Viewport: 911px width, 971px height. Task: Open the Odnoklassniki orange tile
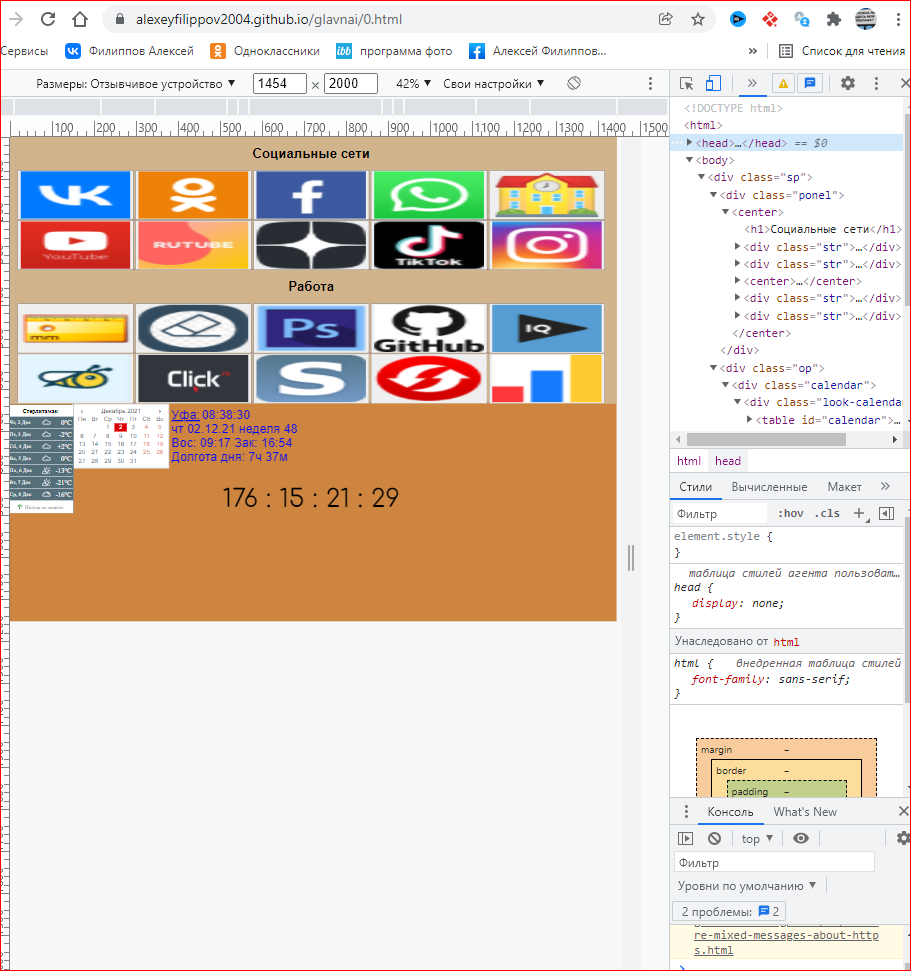pos(193,195)
